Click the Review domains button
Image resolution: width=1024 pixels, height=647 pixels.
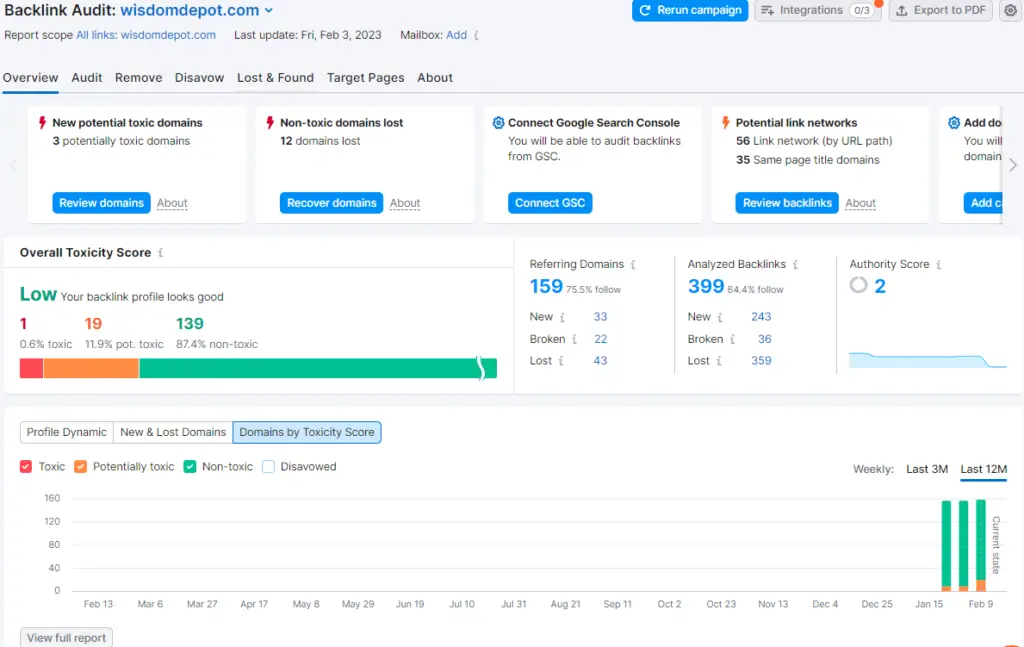pos(101,203)
